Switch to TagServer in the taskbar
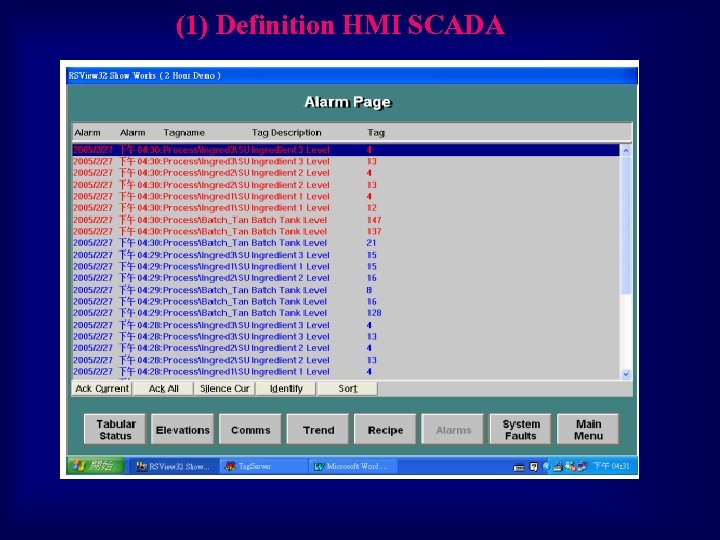The width and height of the screenshot is (720, 540). (263, 467)
